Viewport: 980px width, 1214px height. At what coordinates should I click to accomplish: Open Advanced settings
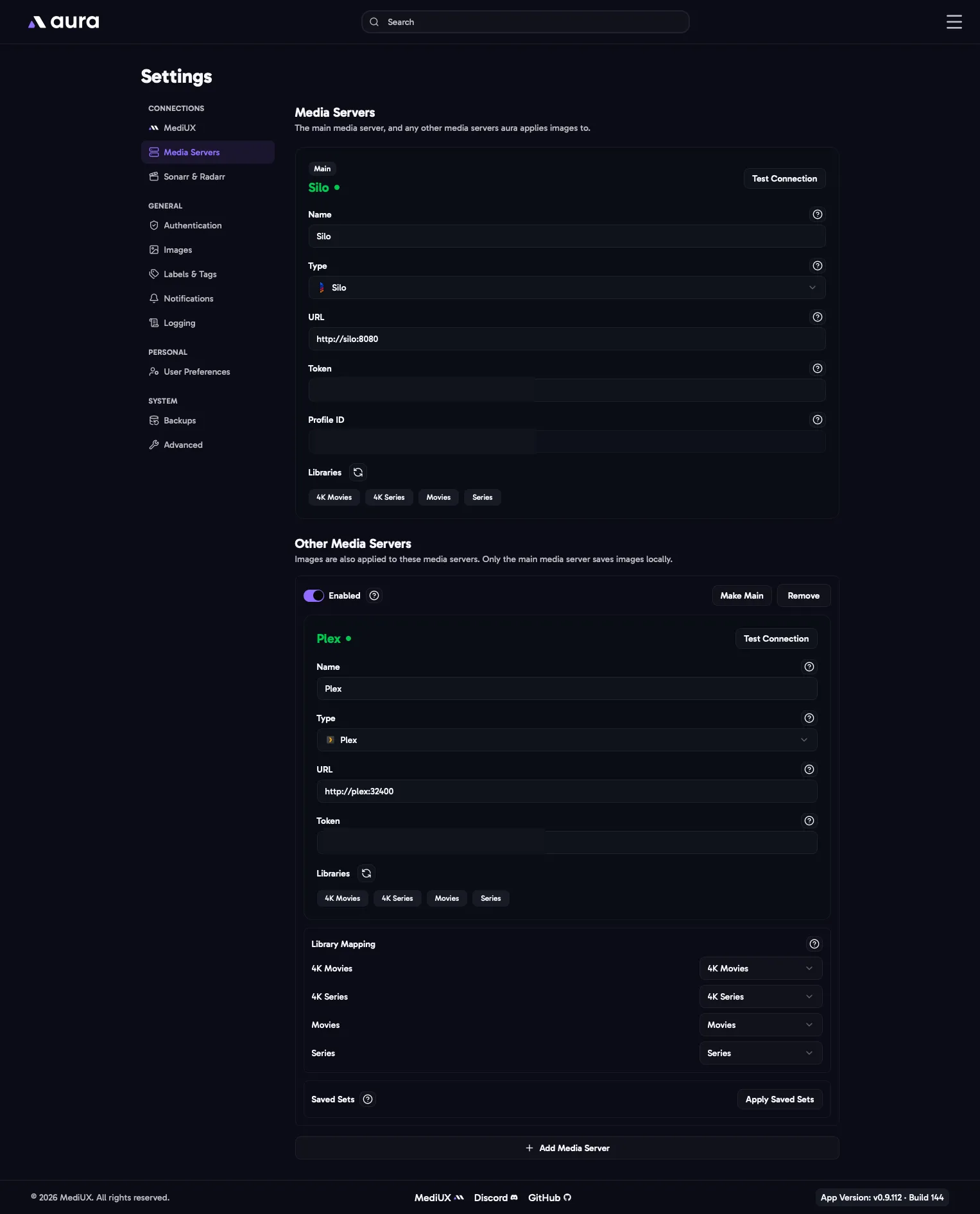tap(207, 445)
